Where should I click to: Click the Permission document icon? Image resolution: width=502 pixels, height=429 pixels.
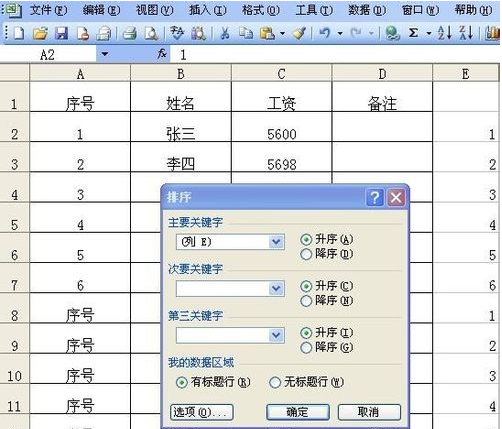tap(83, 33)
